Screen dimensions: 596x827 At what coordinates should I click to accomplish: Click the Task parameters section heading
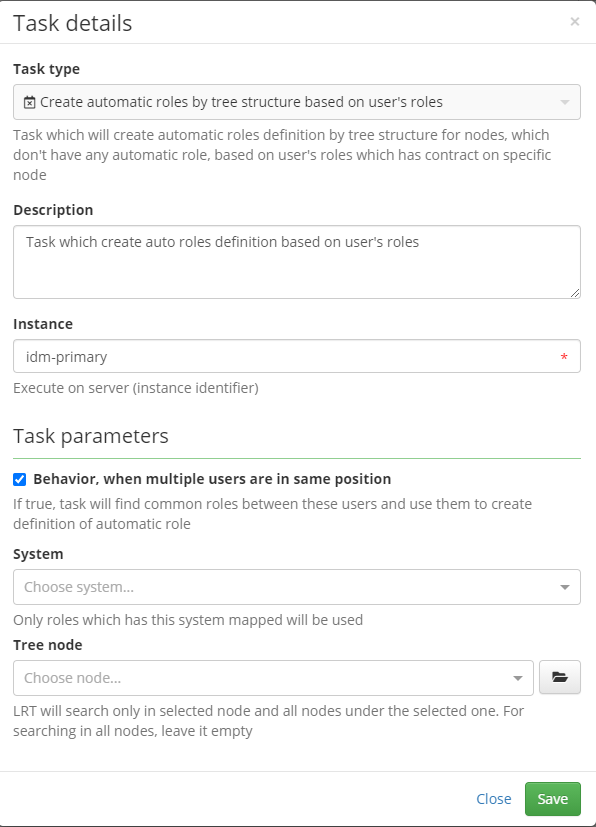(x=91, y=436)
